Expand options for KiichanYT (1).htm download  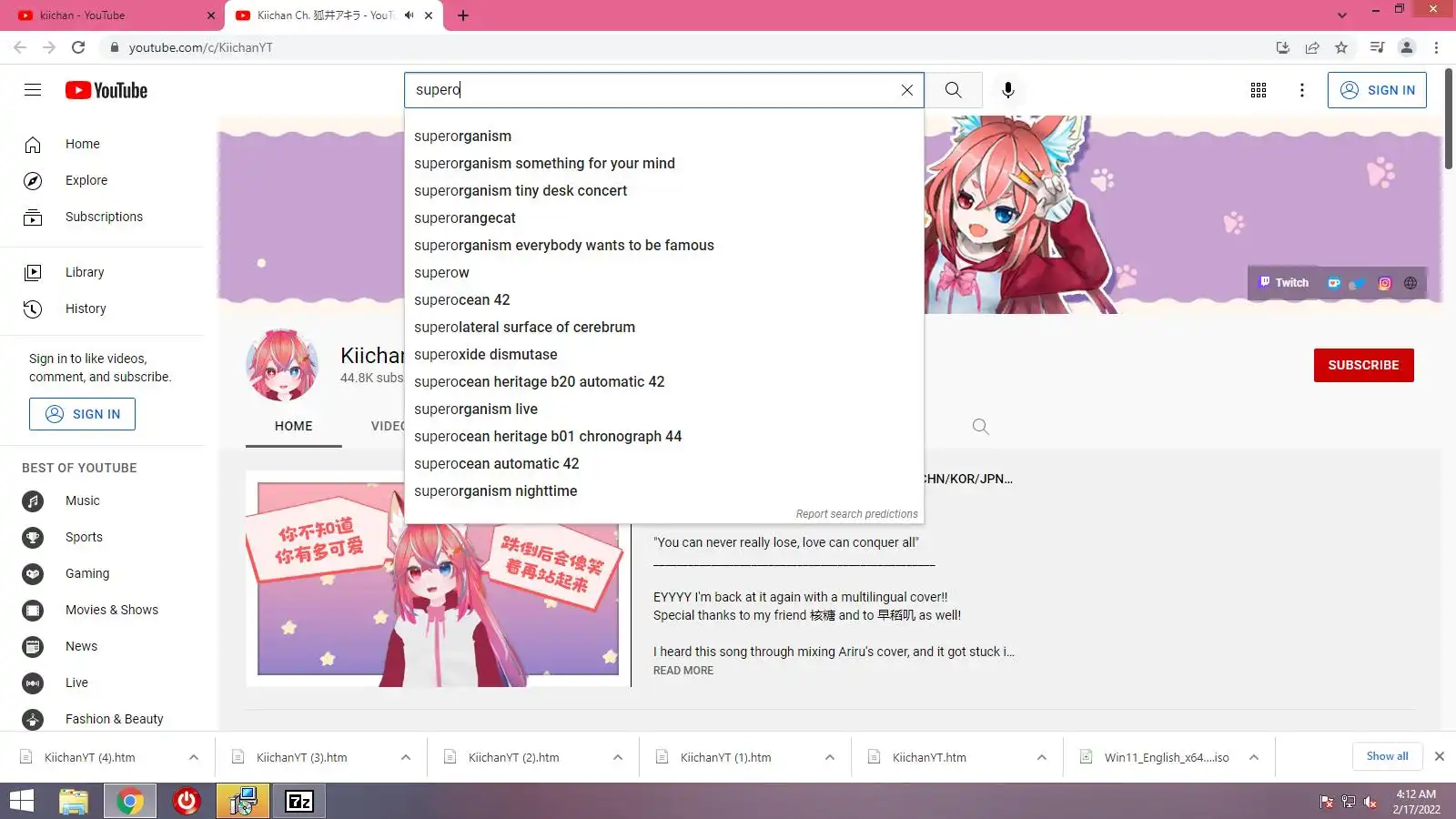point(830,757)
